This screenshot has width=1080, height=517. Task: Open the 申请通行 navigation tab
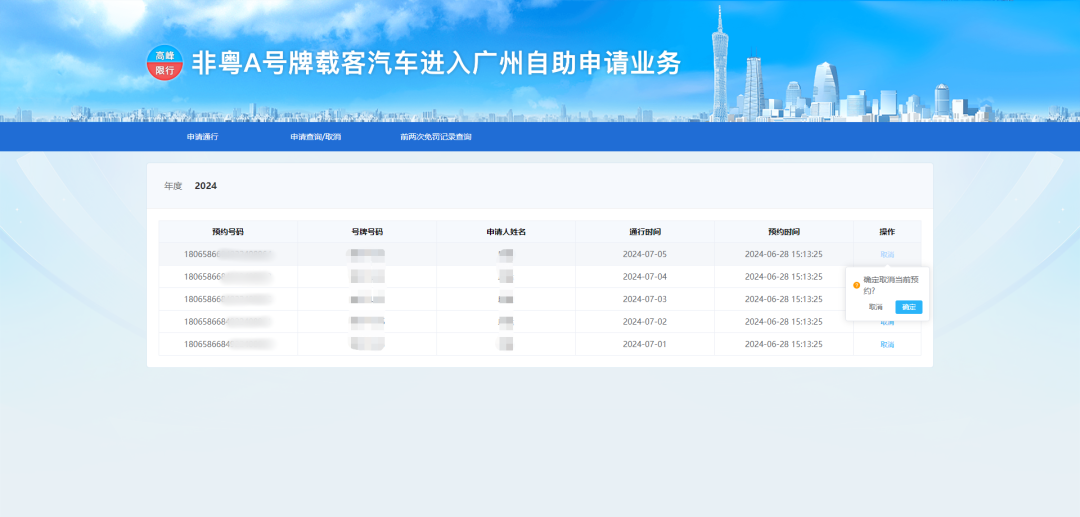coord(202,136)
